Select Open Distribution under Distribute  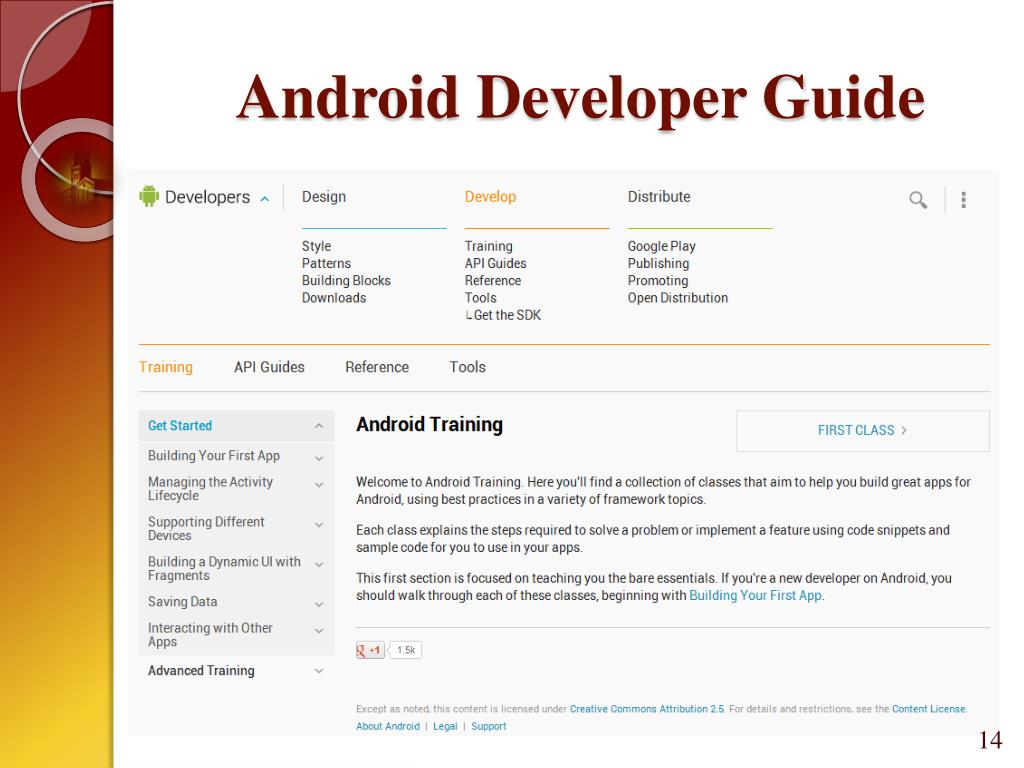678,298
